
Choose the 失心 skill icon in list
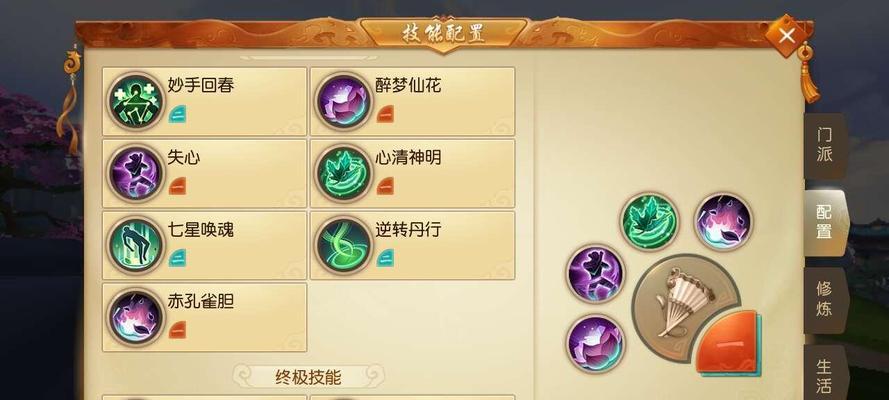135,173
